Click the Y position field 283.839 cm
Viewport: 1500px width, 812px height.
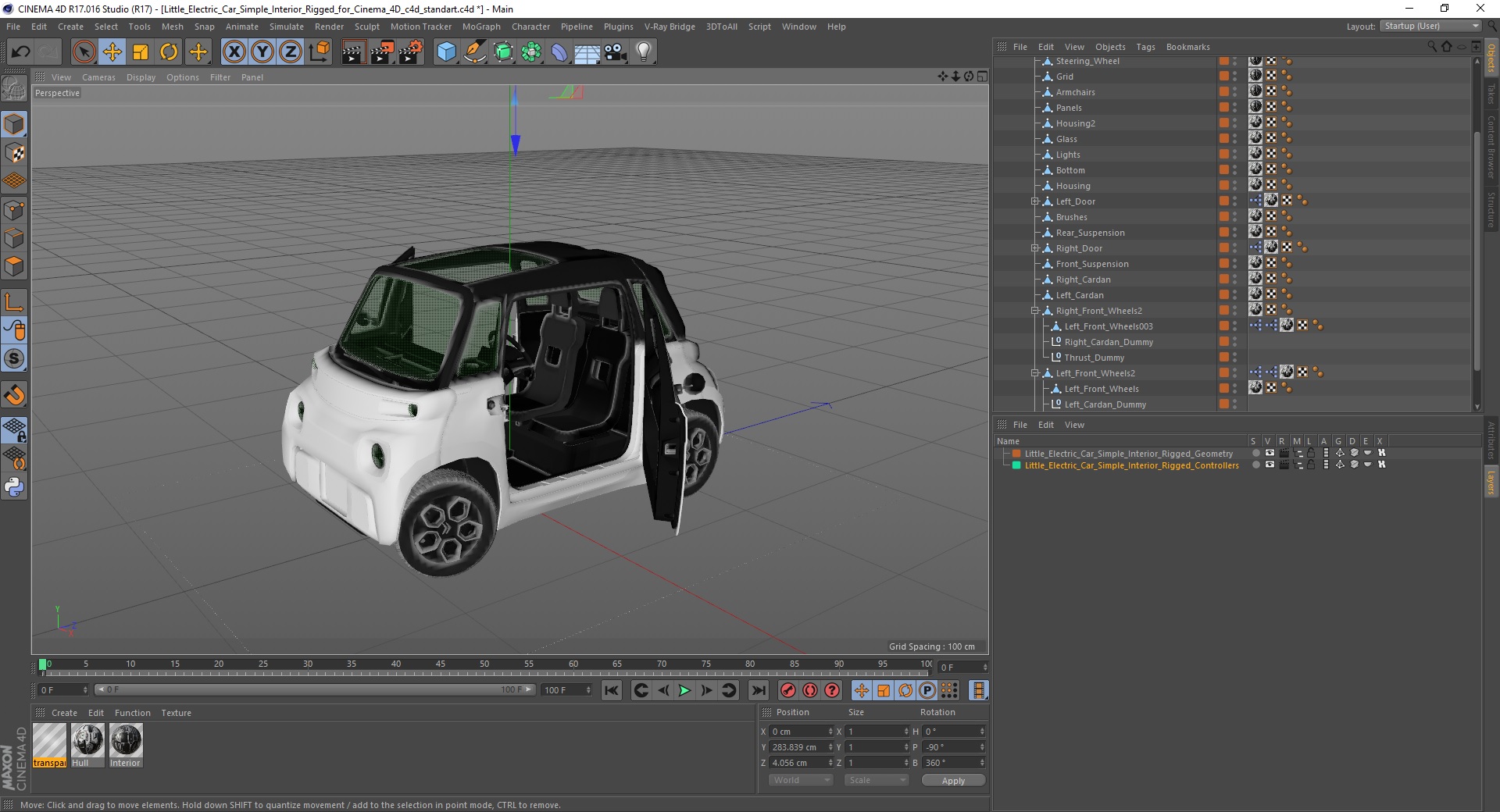(801, 747)
